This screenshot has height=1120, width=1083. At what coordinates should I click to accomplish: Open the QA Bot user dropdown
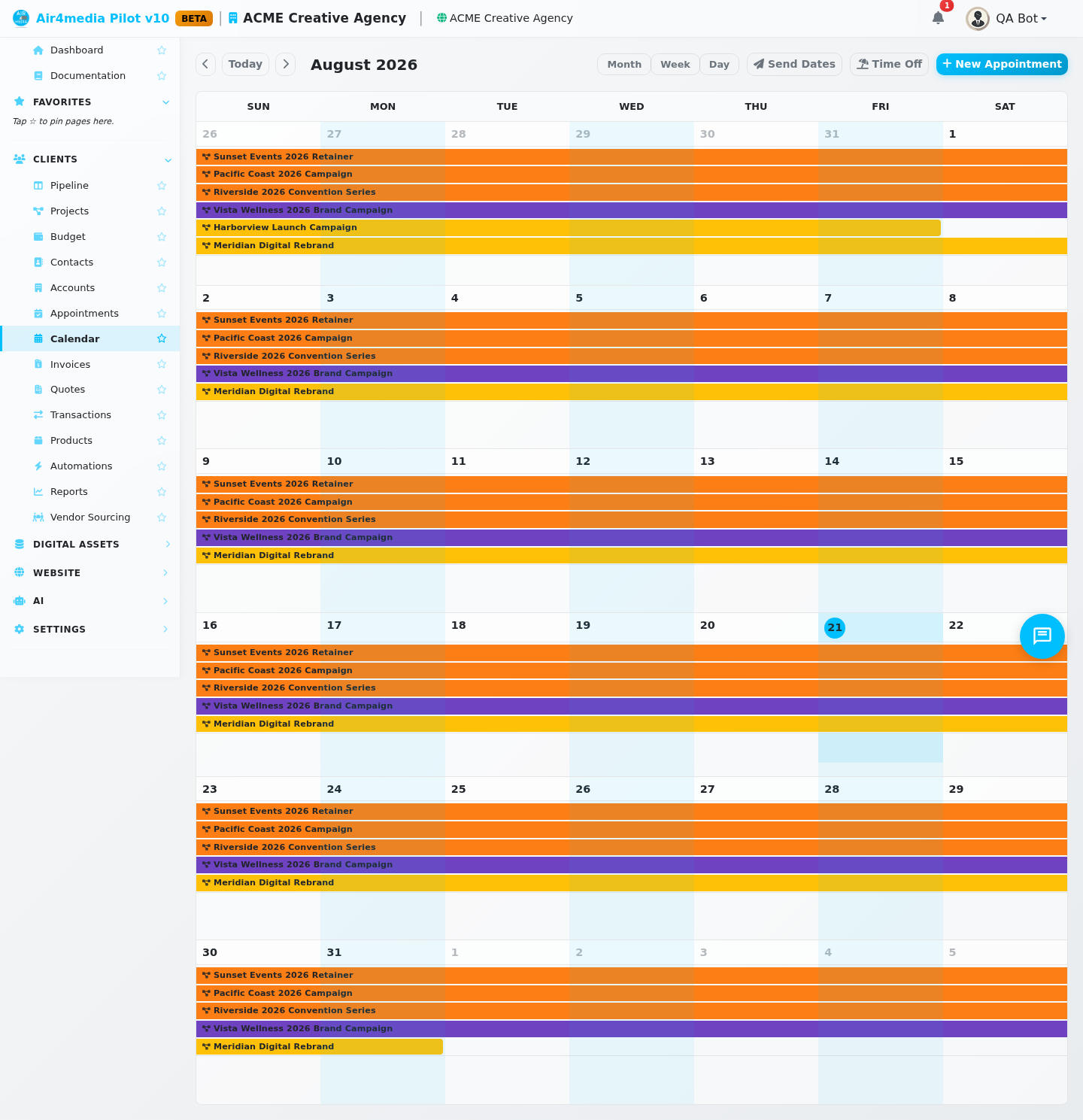pos(1006,18)
